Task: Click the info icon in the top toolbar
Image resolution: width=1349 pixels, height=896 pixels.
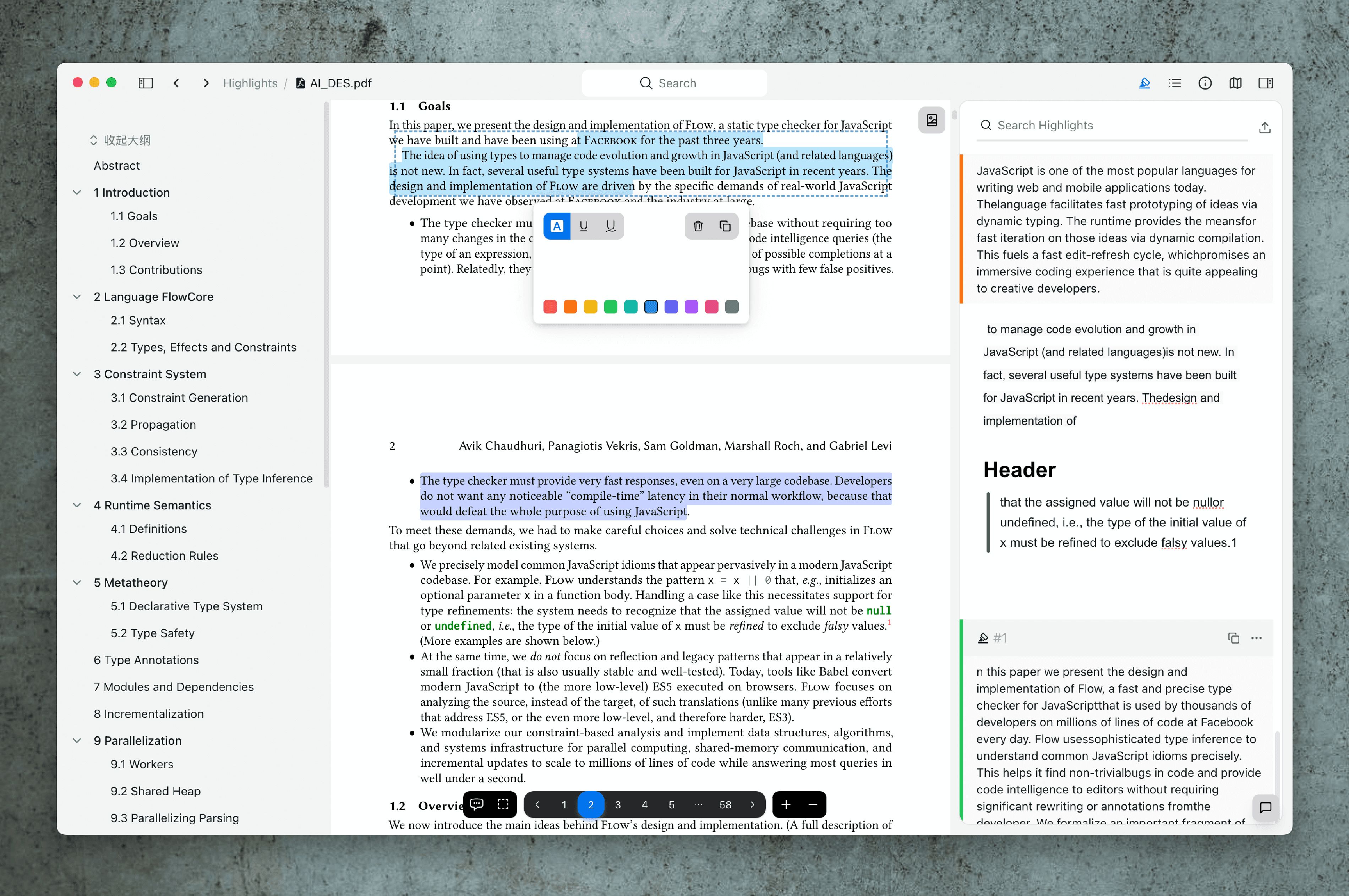Action: pyautogui.click(x=1205, y=83)
